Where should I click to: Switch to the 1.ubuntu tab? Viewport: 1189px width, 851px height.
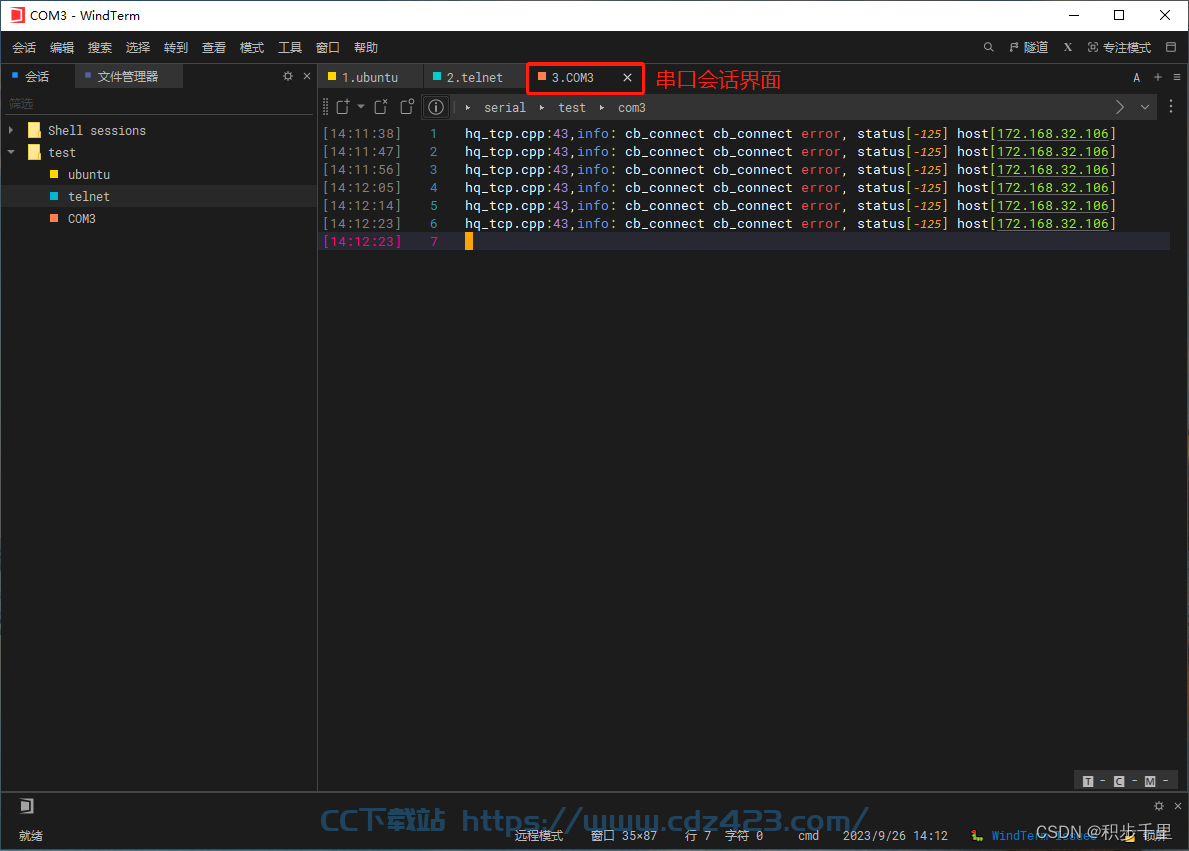click(370, 77)
